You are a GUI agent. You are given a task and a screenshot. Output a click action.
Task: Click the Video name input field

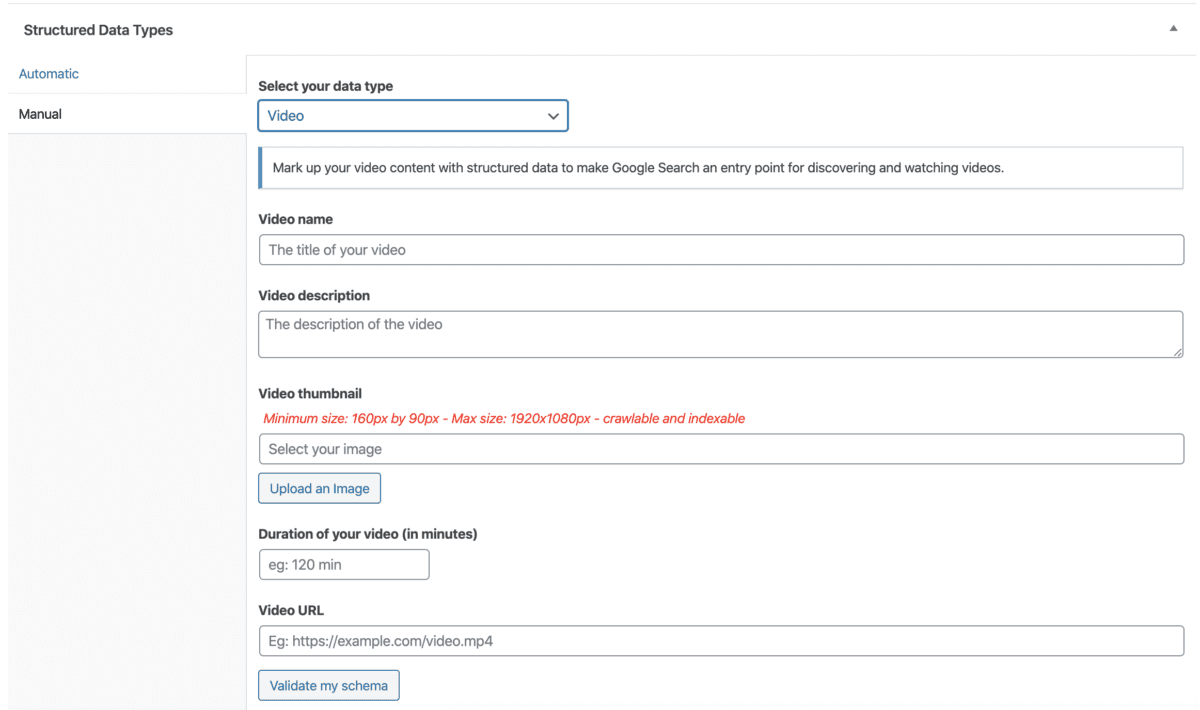point(721,250)
